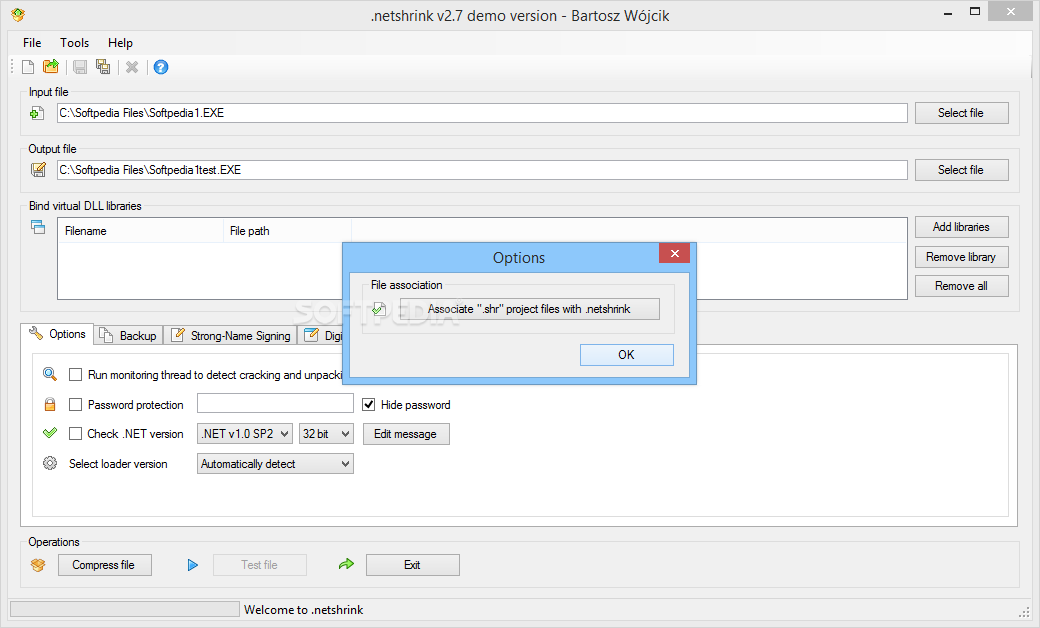Click the Input file add icon

pos(37,113)
